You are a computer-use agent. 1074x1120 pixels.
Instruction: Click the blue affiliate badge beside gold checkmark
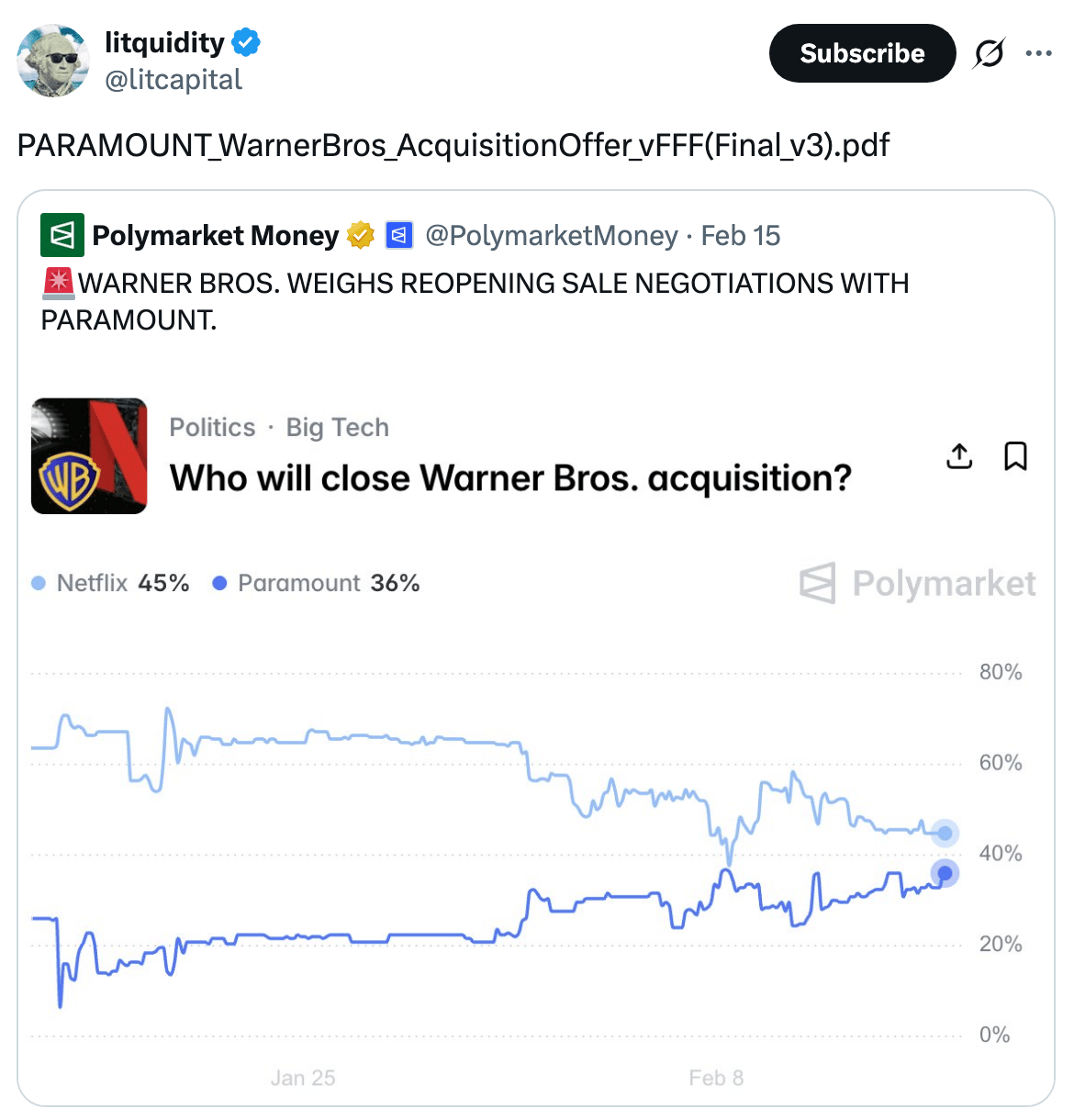tap(398, 235)
